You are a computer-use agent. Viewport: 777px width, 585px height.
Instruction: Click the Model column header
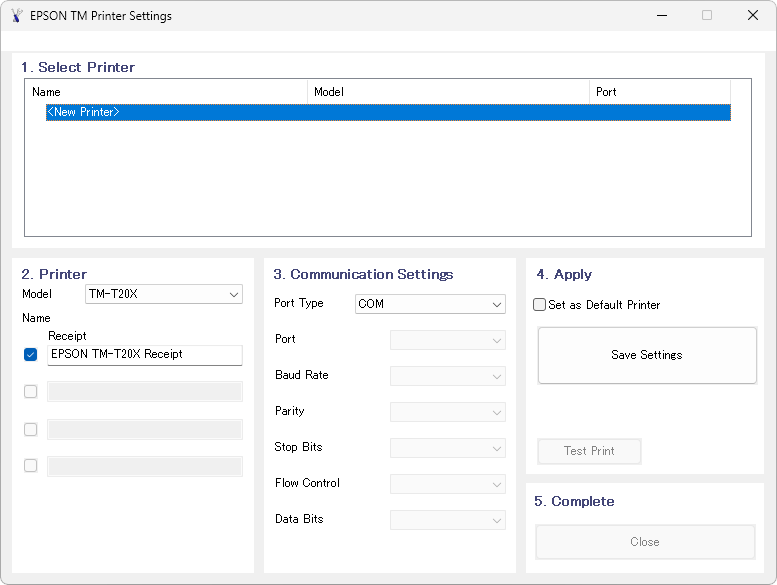(x=448, y=92)
